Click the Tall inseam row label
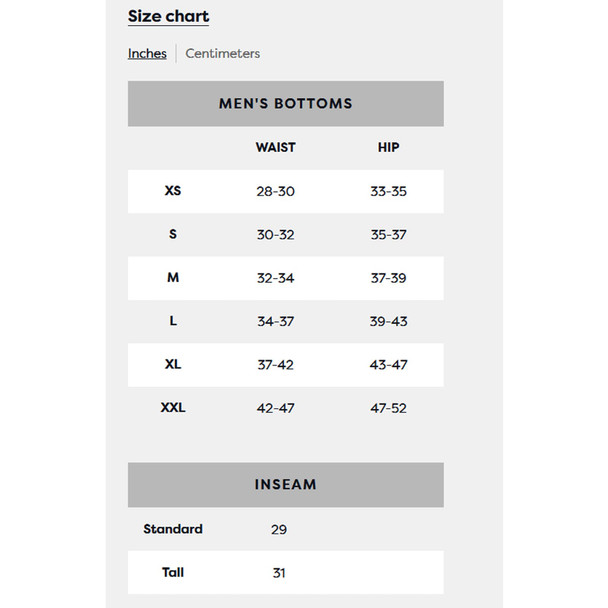 [x=173, y=573]
